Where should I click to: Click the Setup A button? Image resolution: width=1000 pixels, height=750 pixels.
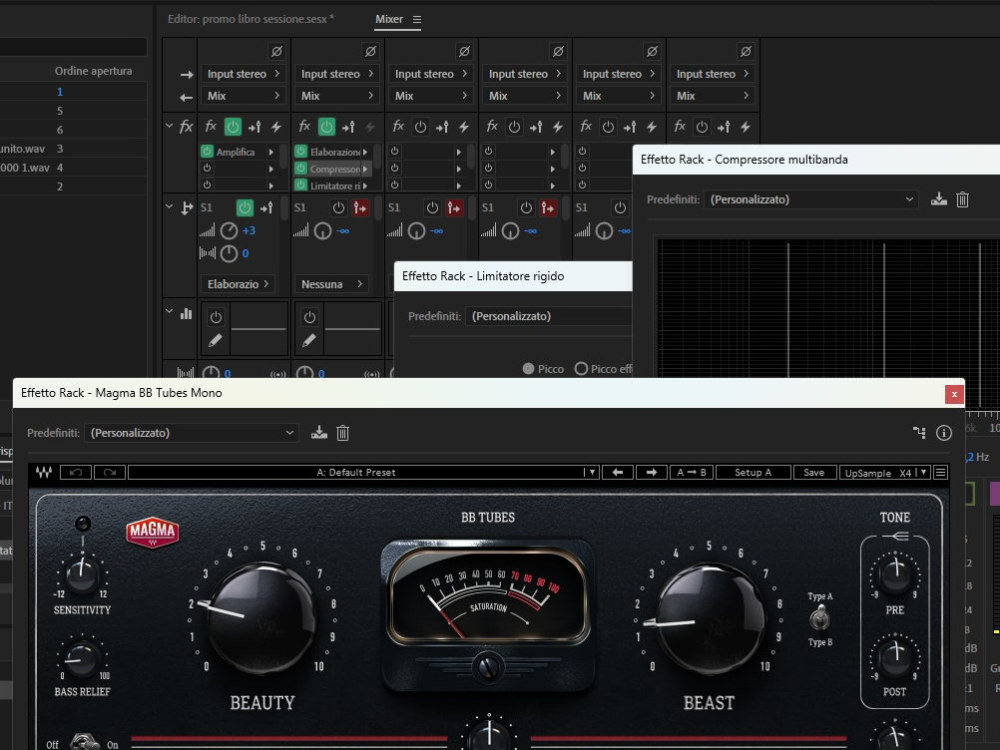point(753,473)
